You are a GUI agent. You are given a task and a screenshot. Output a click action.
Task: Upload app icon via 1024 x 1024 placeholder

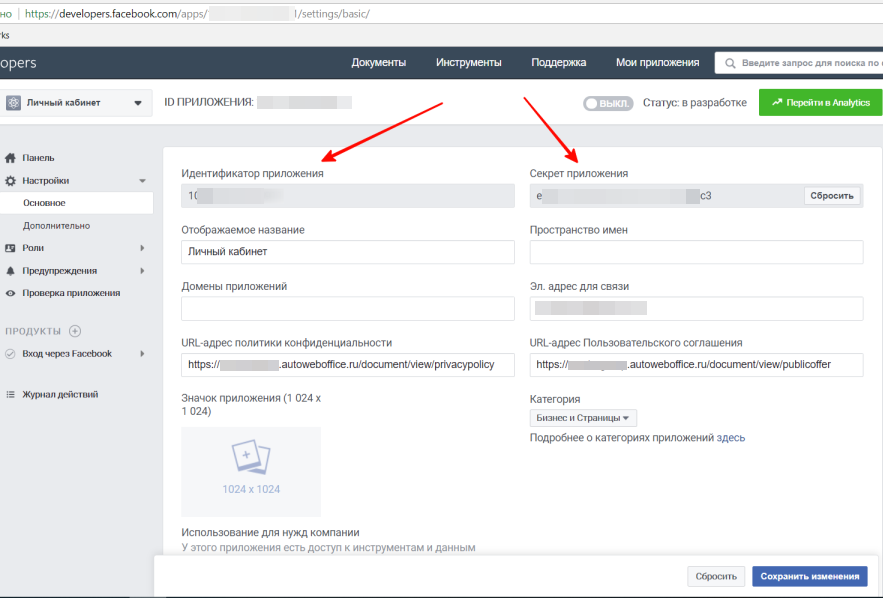(x=251, y=472)
